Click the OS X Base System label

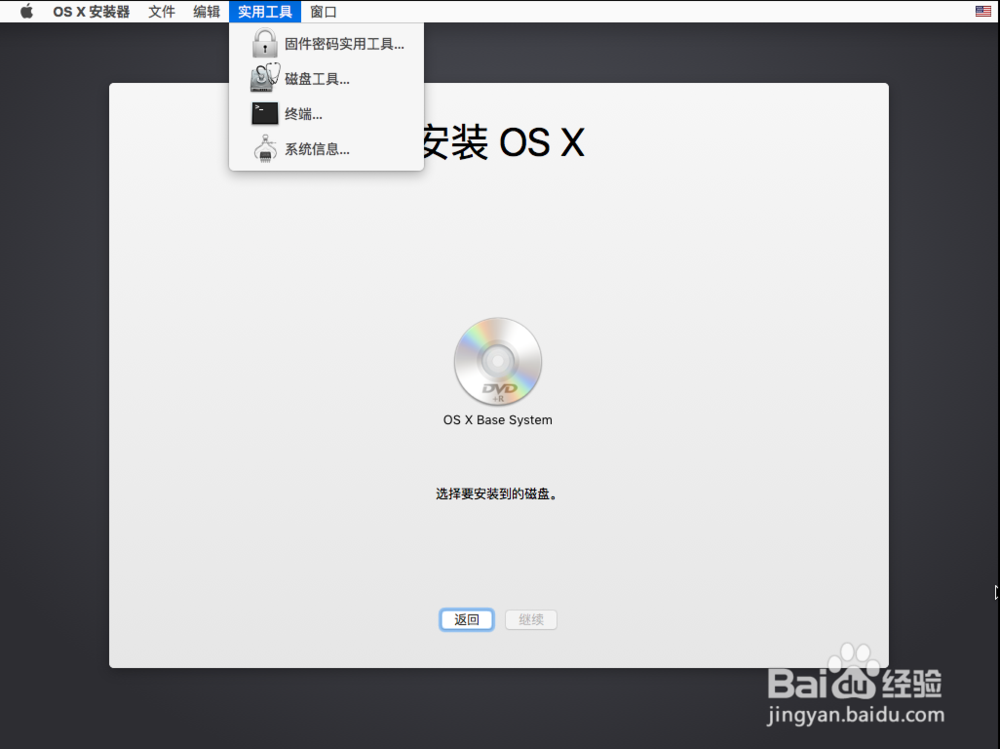point(497,420)
